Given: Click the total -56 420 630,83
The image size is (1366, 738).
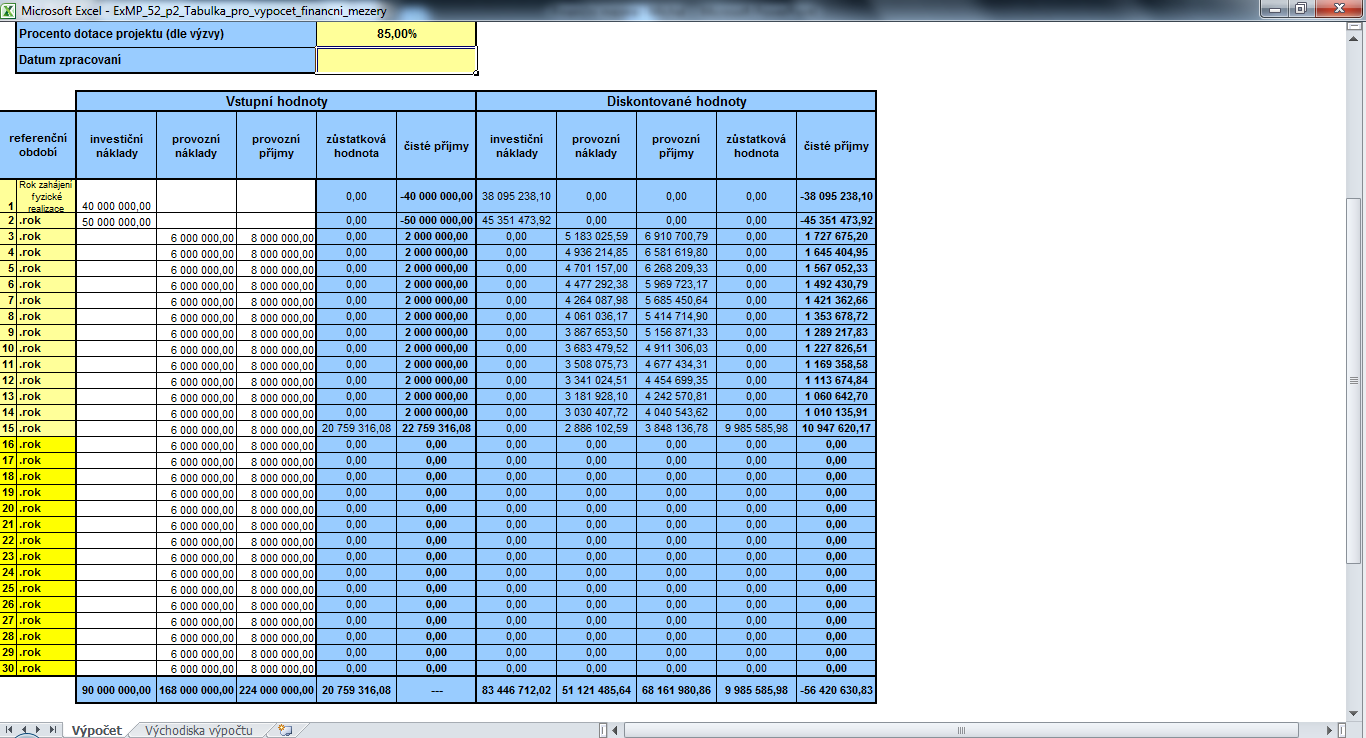Looking at the screenshot, I should 836,690.
